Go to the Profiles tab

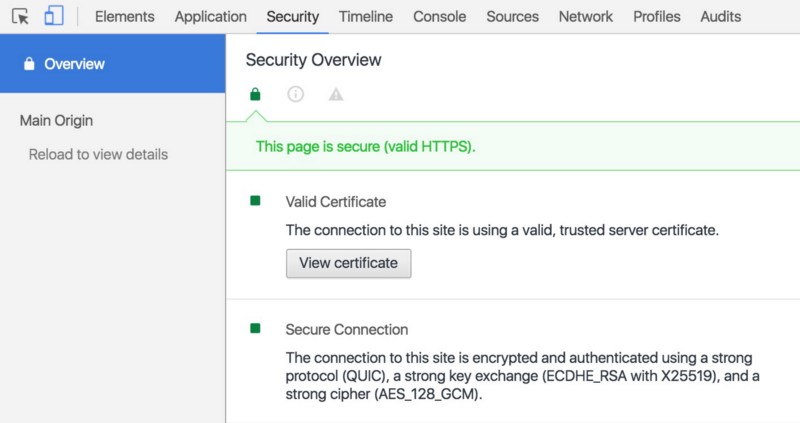[657, 16]
